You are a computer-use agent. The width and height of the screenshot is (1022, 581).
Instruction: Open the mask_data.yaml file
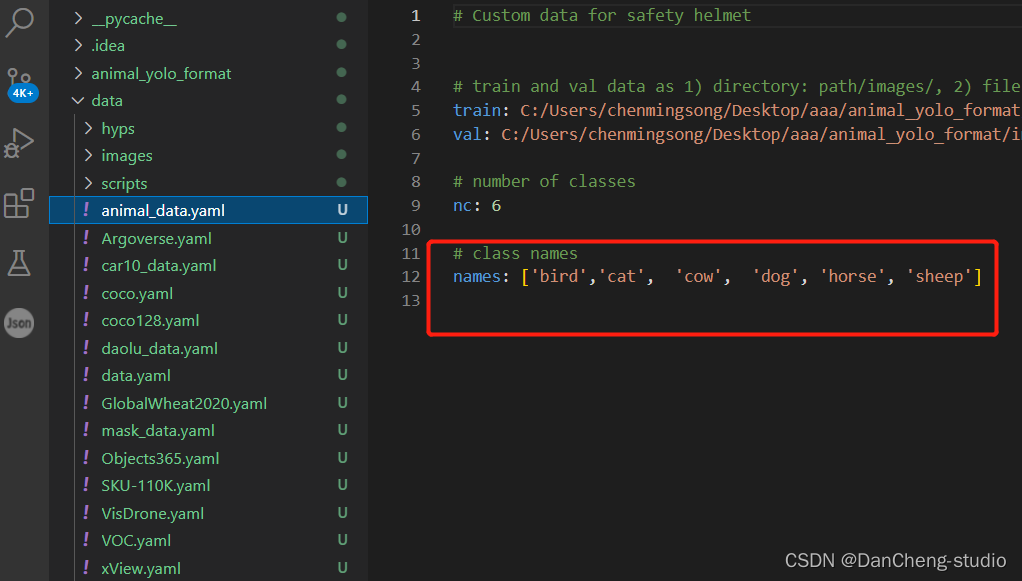158,430
